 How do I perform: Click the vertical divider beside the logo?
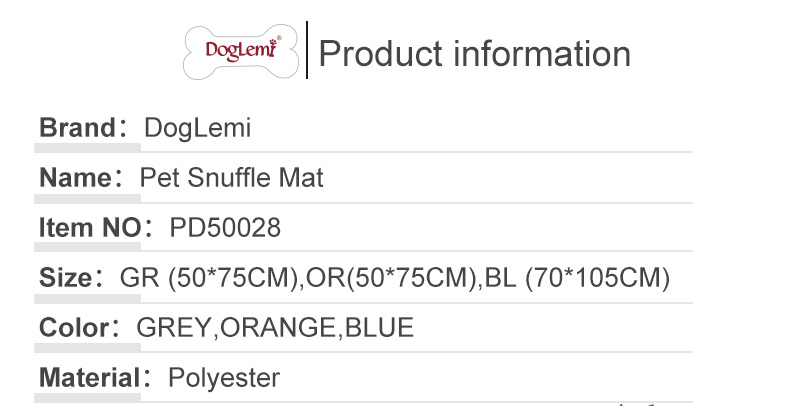click(x=307, y=49)
